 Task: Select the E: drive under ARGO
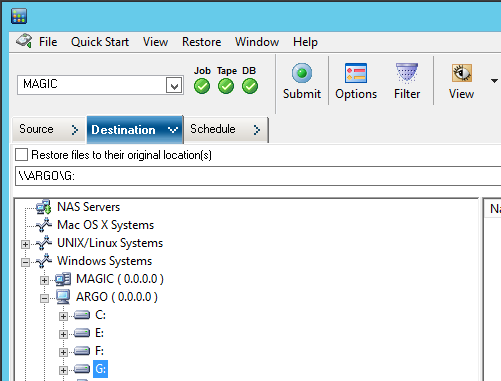(99, 333)
